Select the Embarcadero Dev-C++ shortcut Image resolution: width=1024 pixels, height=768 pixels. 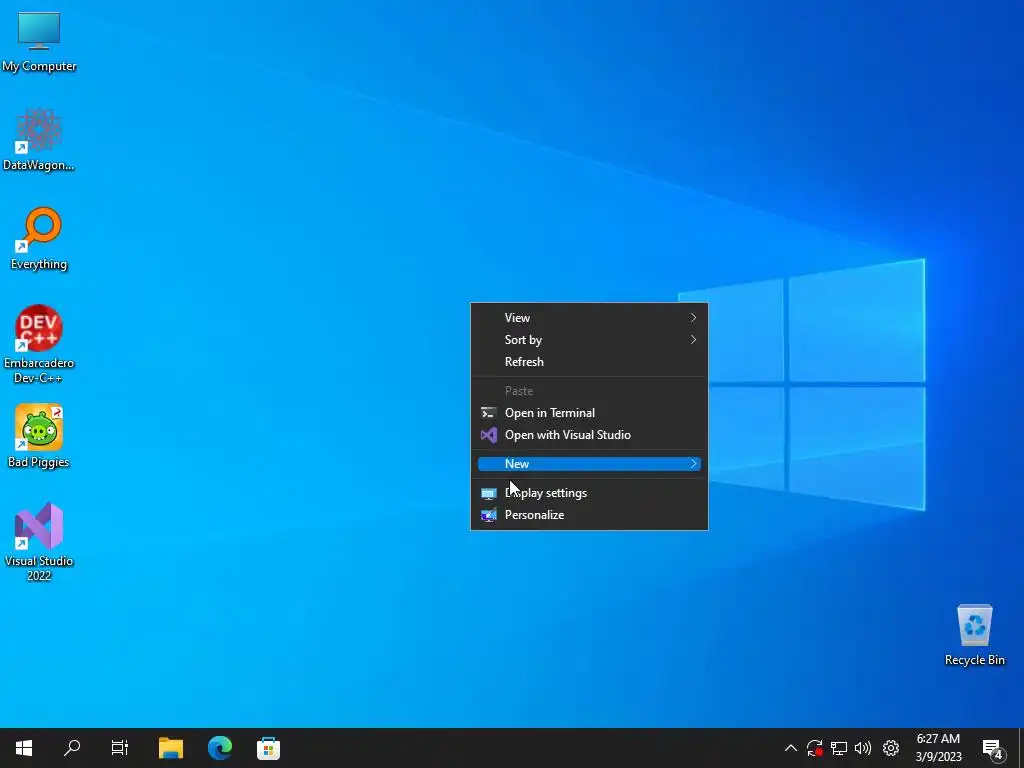pyautogui.click(x=39, y=344)
